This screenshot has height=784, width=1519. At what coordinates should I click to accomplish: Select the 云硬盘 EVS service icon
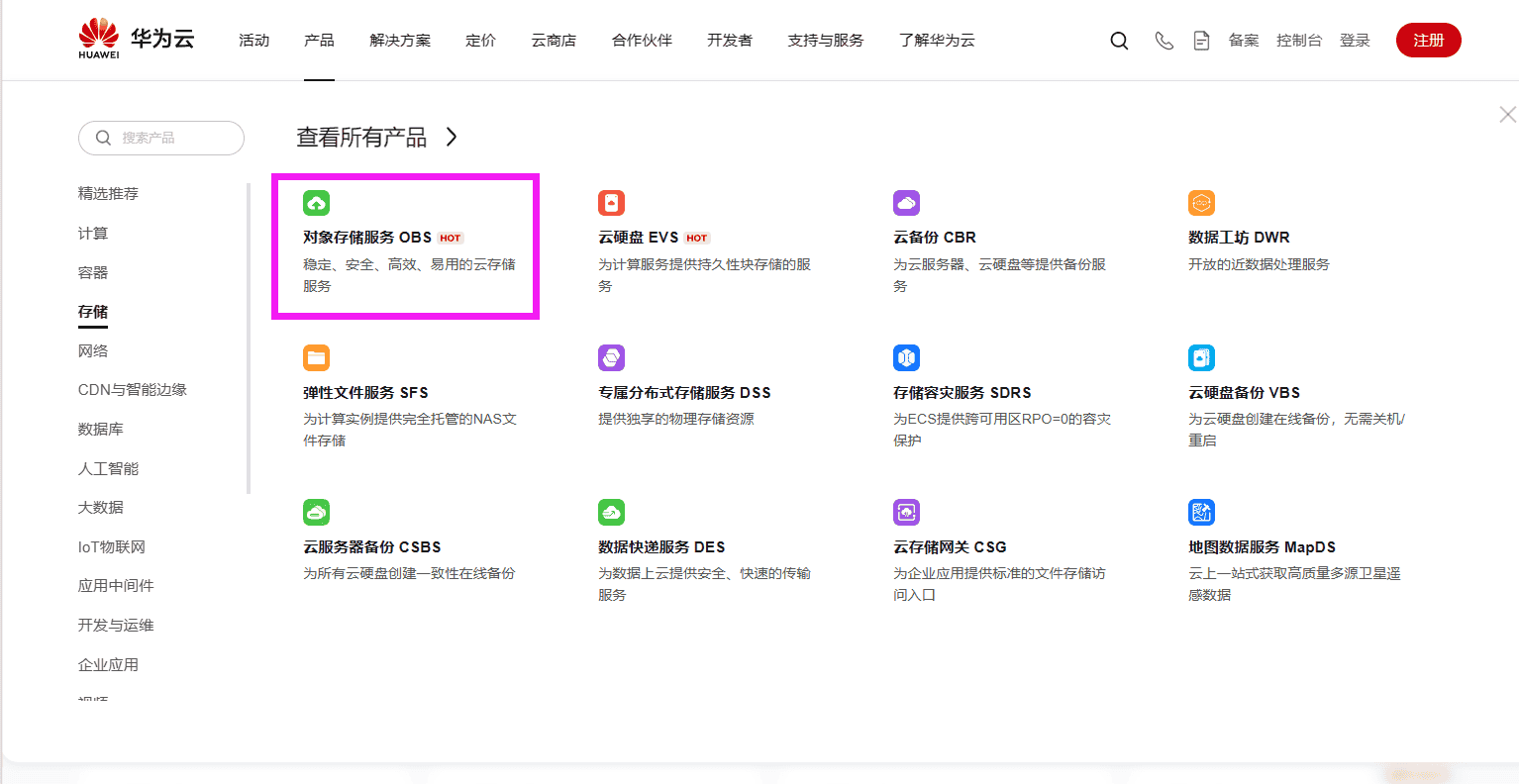point(611,202)
